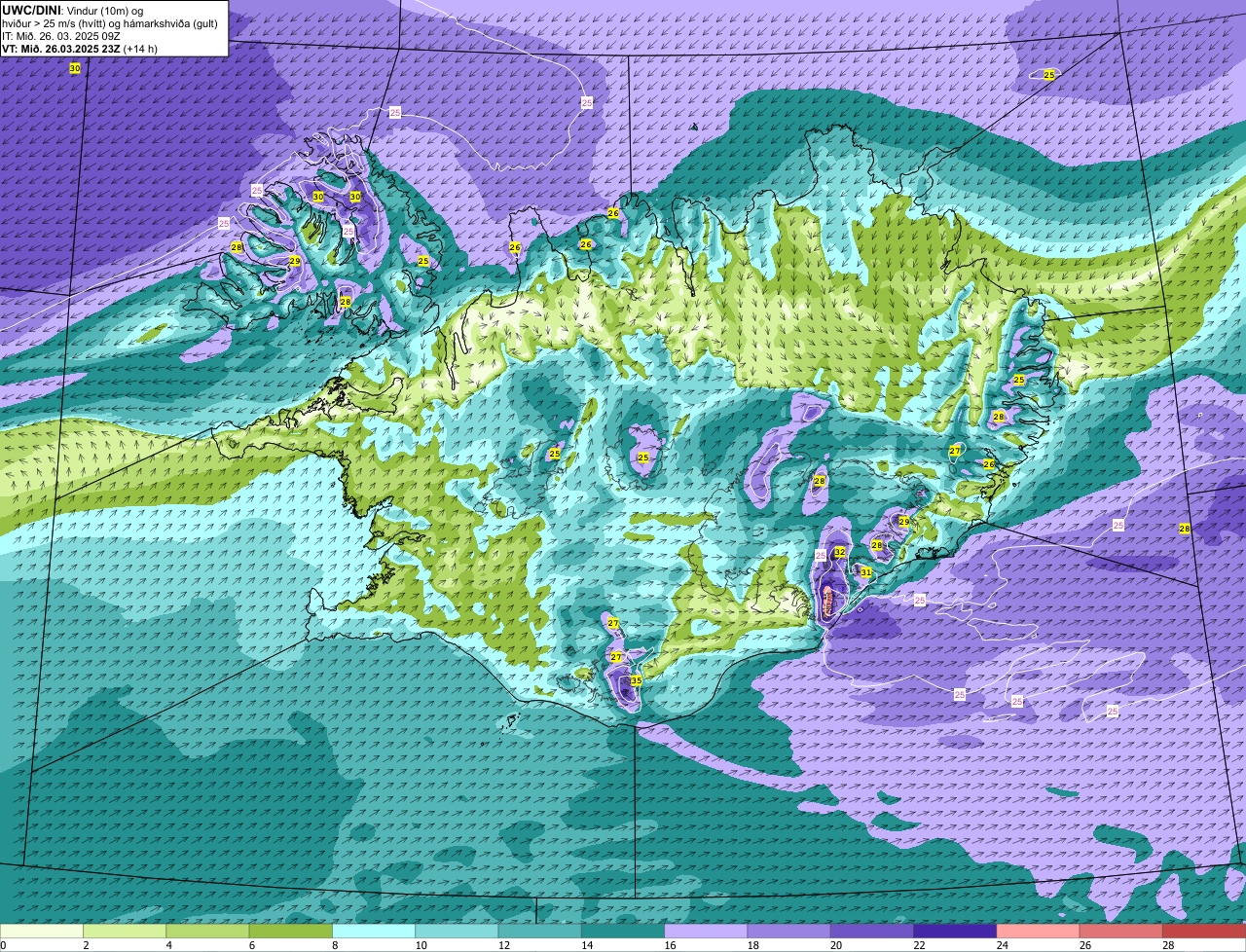This screenshot has height=952, width=1246.
Task: Click the line "hviður > 25 m/s (hvítt) og hámarkshviða (gult)"
Action: pyautogui.click(x=109, y=23)
